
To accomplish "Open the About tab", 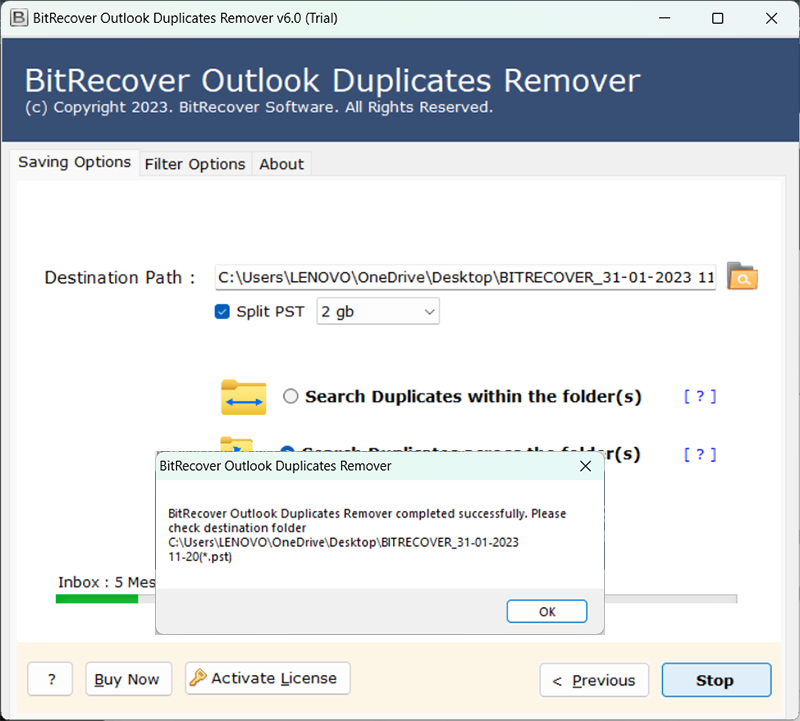I will tap(281, 164).
